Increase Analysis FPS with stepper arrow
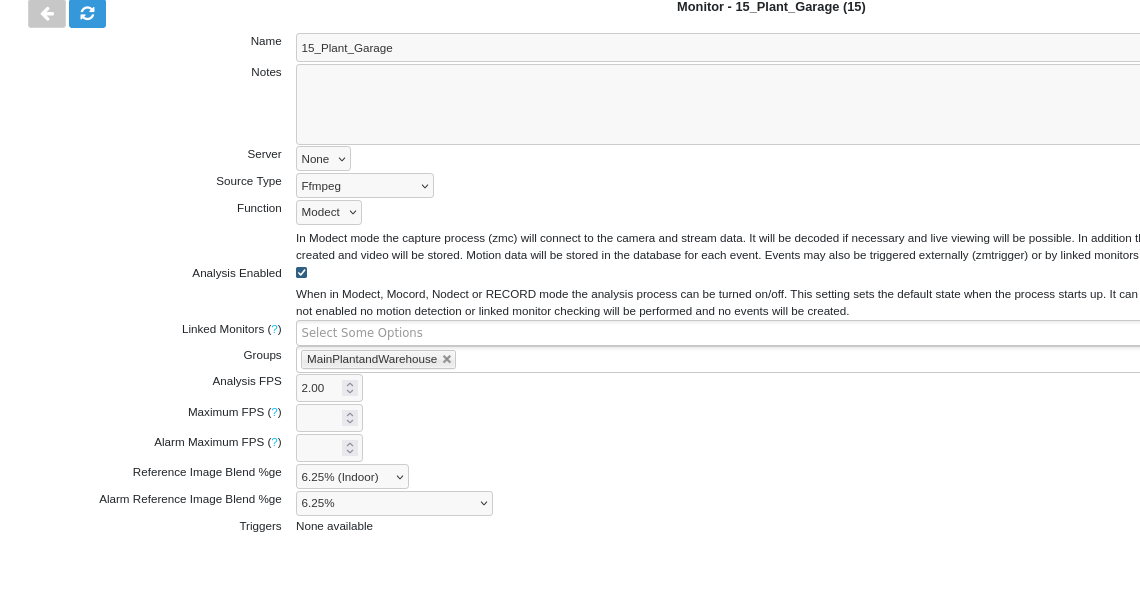This screenshot has width=1140, height=596. (x=350, y=384)
